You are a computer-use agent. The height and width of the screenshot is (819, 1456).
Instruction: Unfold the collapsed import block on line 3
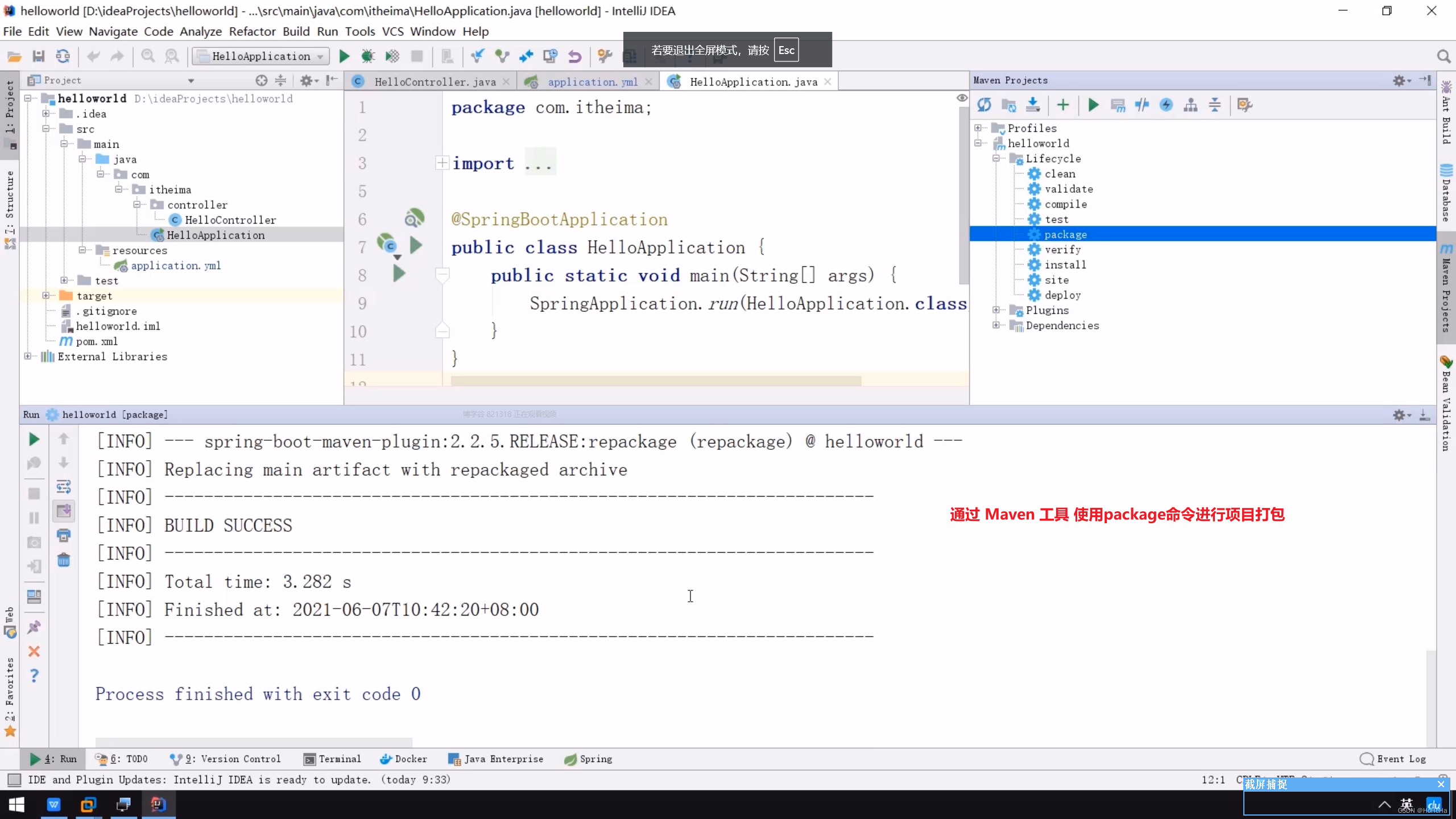tap(442, 163)
